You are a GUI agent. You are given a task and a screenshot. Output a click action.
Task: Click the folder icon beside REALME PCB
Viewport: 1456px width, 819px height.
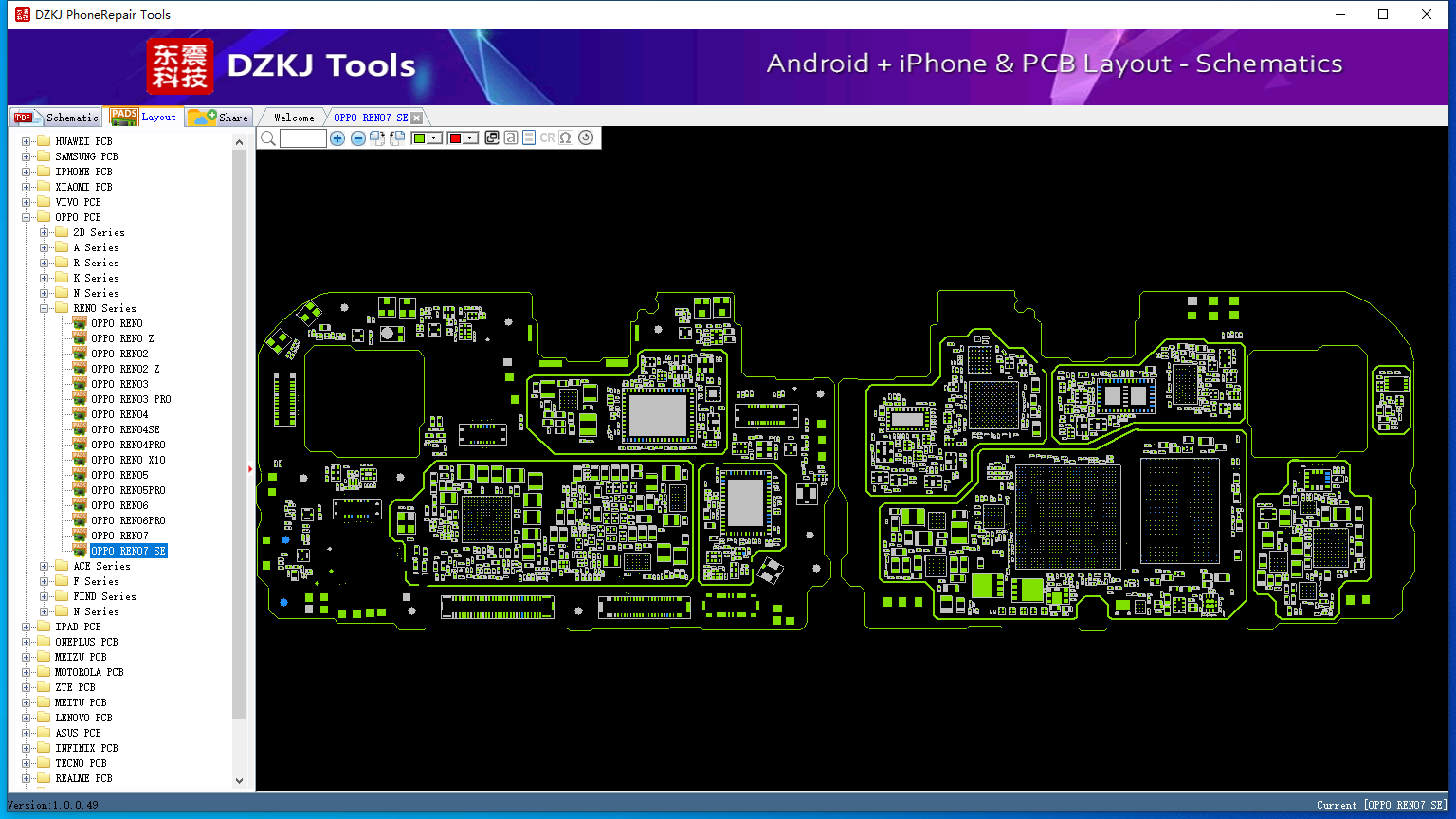(43, 778)
